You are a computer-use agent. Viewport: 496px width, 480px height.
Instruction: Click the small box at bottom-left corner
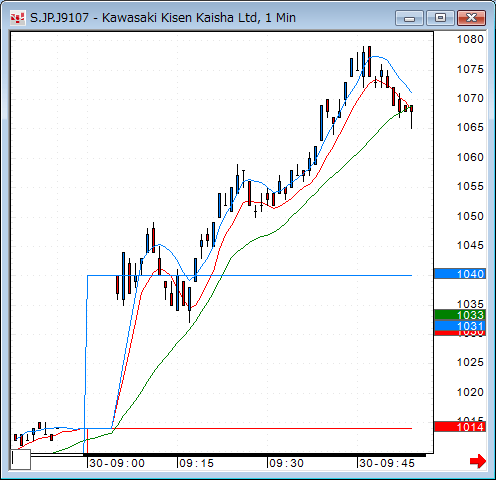point(21,460)
